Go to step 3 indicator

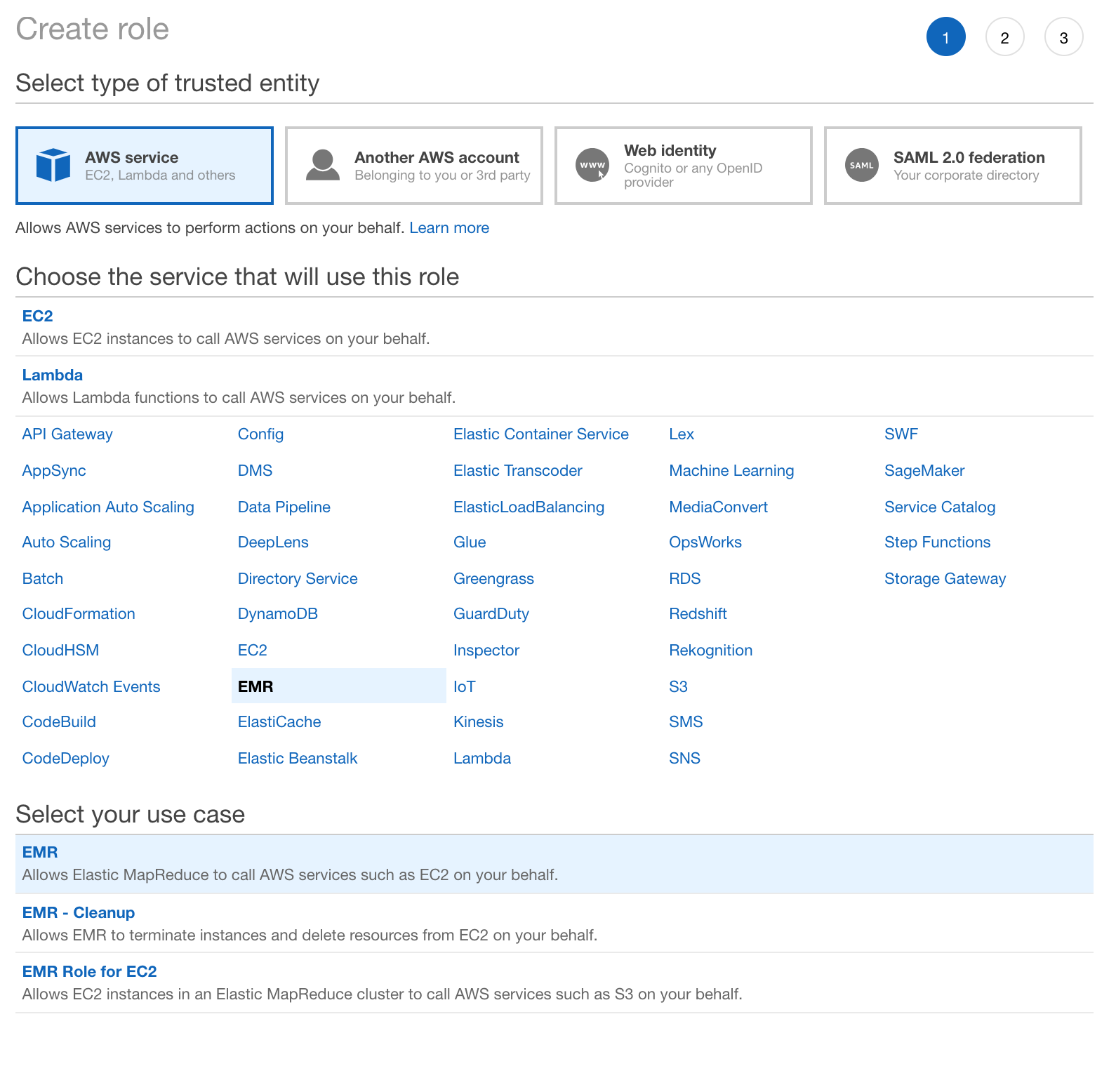[1064, 36]
